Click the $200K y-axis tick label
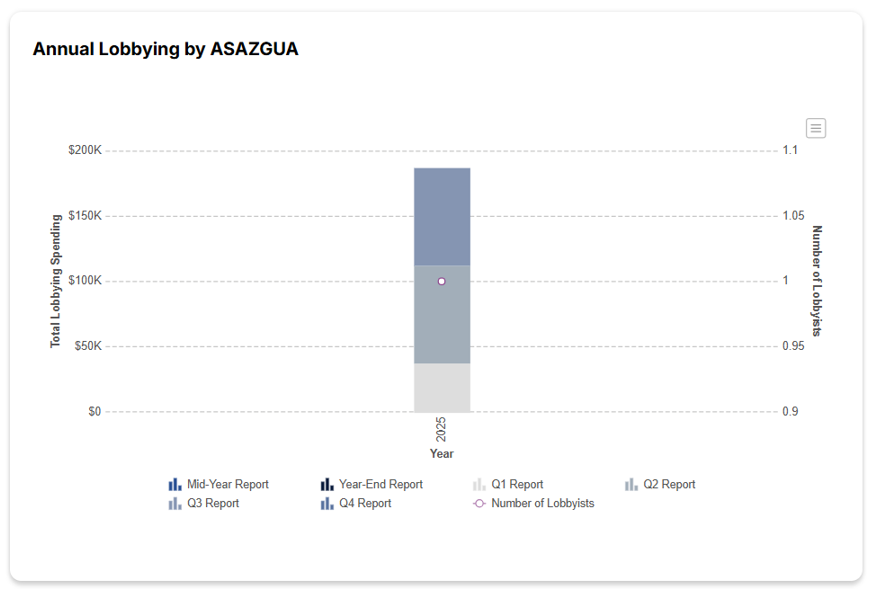Screen dimensions: 874x592 click(x=84, y=150)
